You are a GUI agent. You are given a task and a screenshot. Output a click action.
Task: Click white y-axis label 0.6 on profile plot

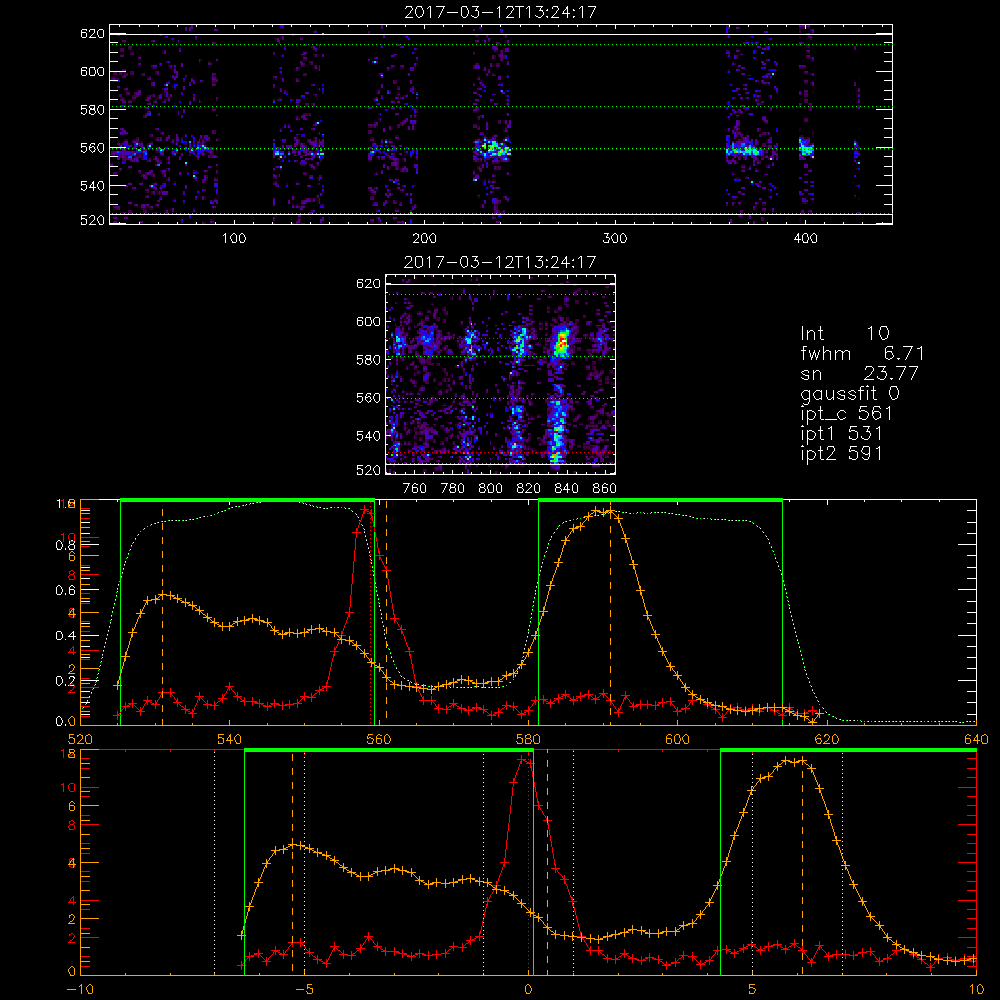click(65, 591)
